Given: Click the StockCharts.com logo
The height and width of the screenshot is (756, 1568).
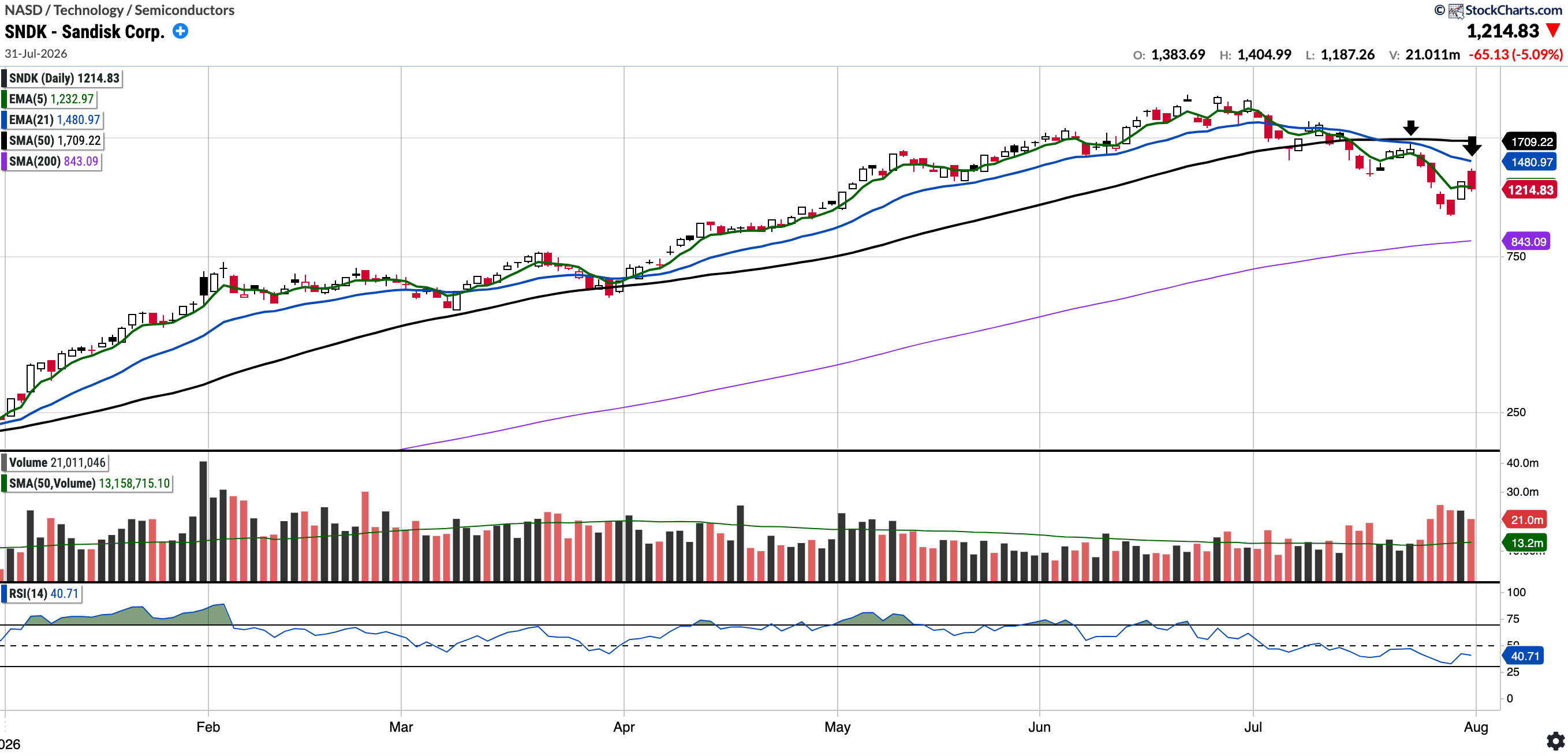Looking at the screenshot, I should coord(1506,10).
